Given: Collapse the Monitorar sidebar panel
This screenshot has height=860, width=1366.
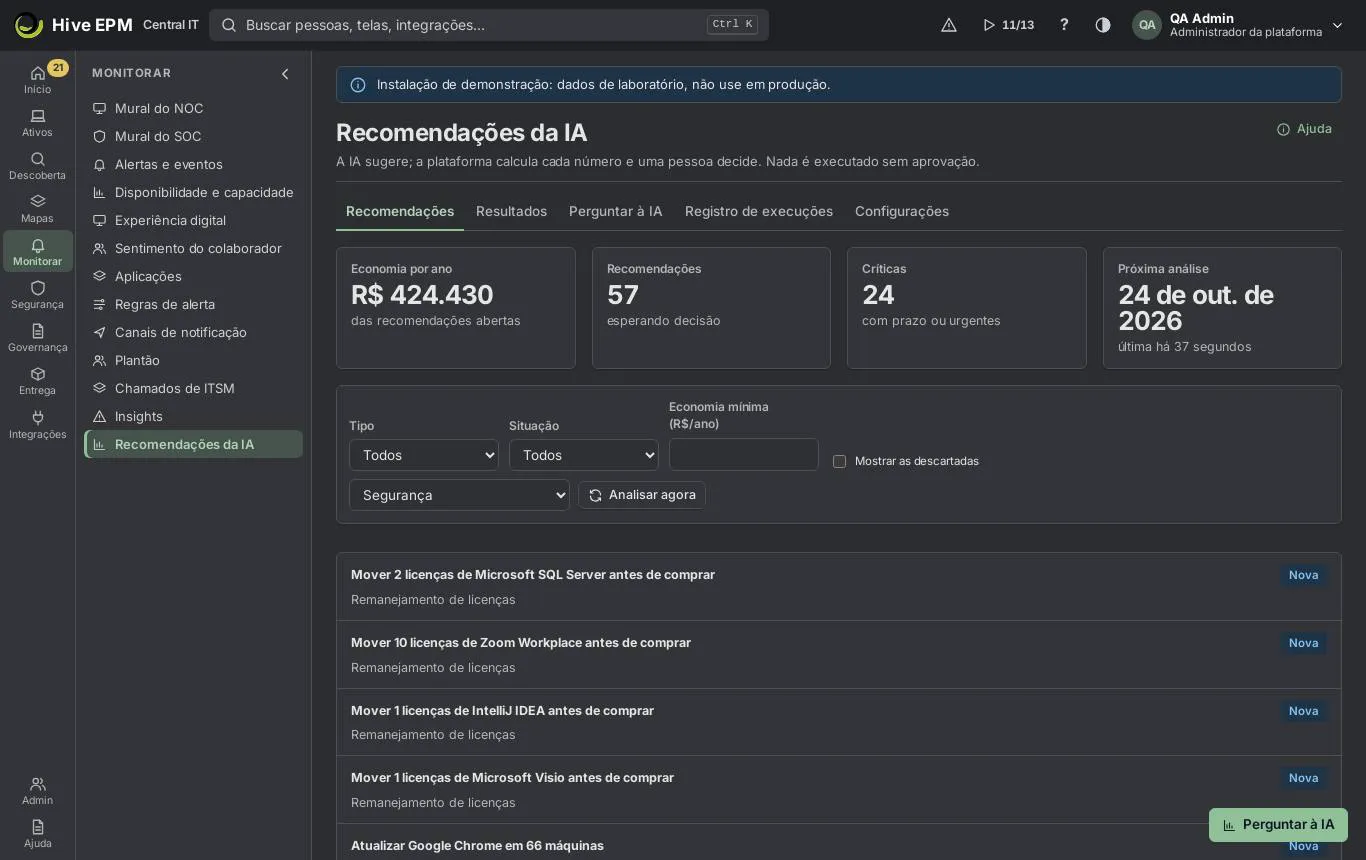Looking at the screenshot, I should (285, 74).
